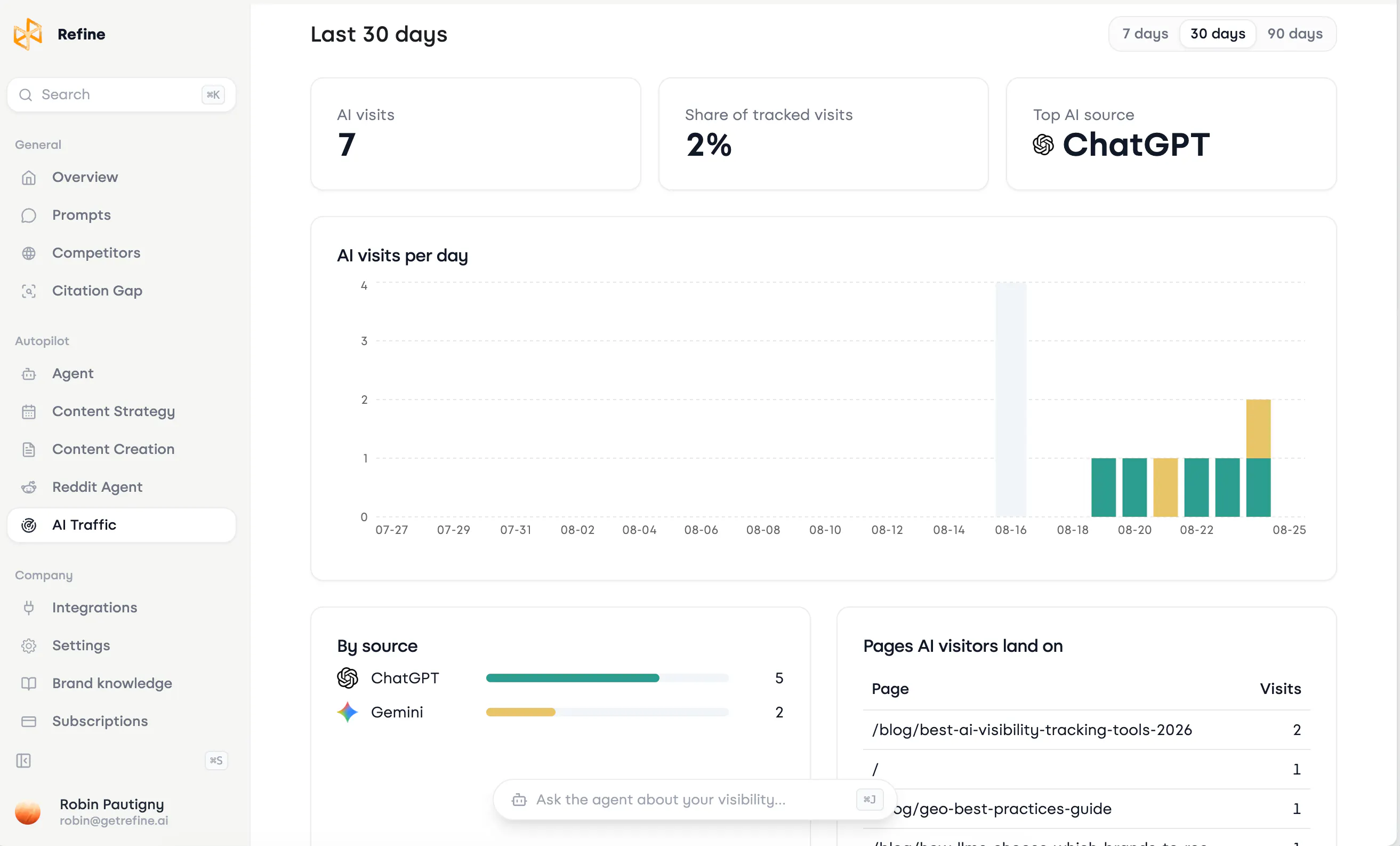Open Content Creation
1400x846 pixels.
(x=122, y=450)
